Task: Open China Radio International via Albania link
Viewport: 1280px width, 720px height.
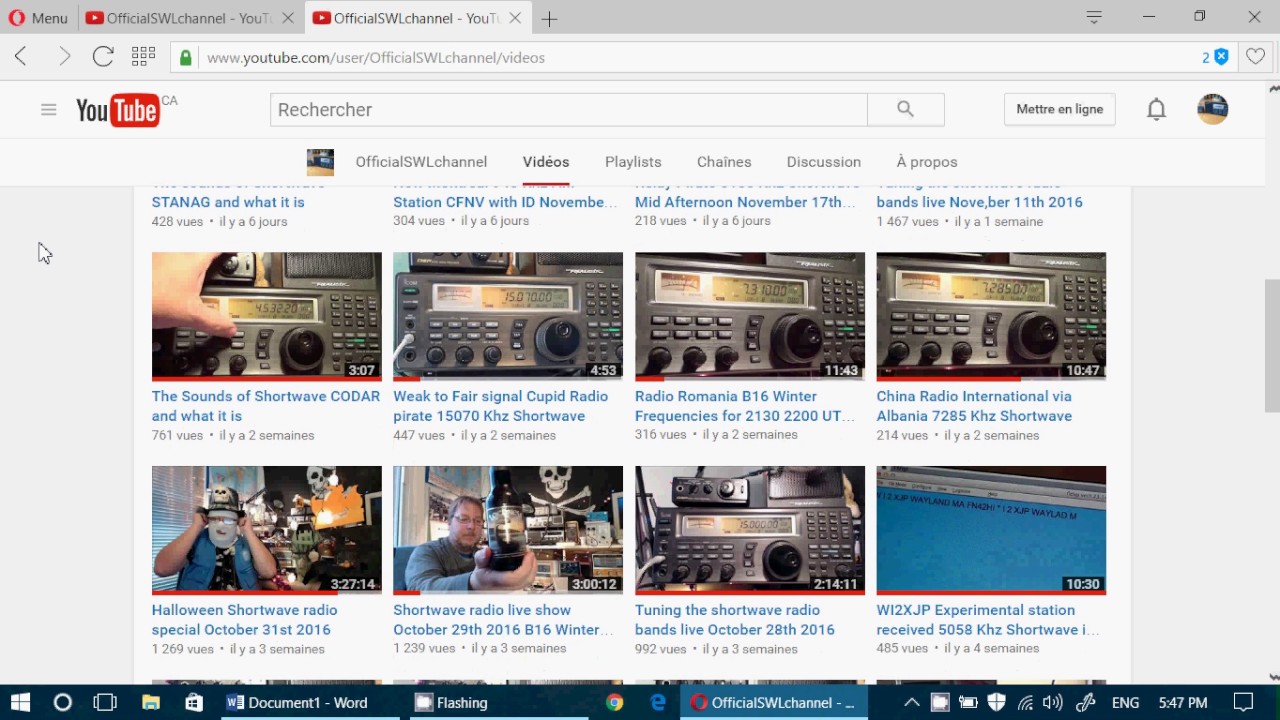Action: [x=975, y=406]
